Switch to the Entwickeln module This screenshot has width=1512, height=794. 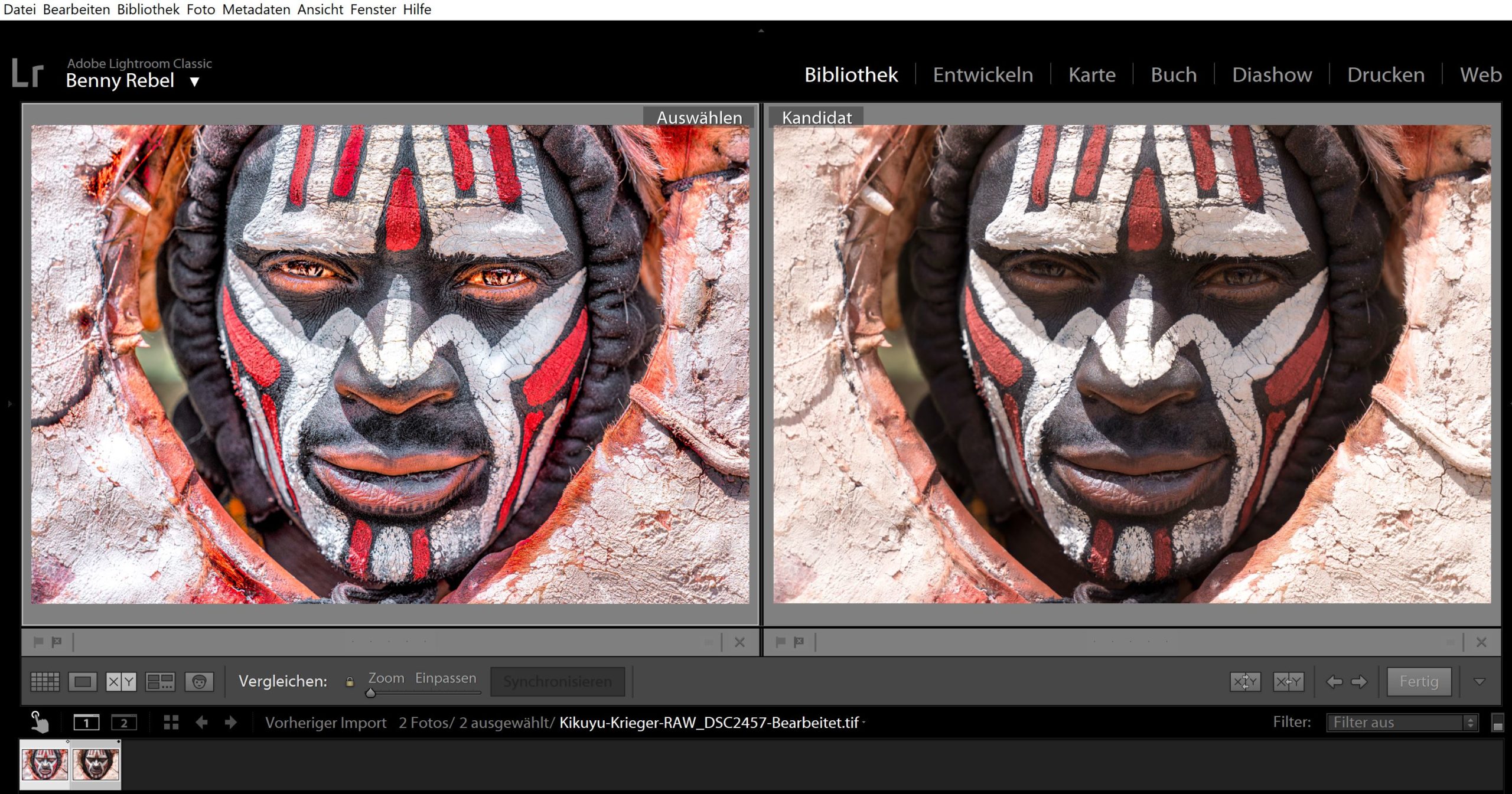tap(983, 75)
